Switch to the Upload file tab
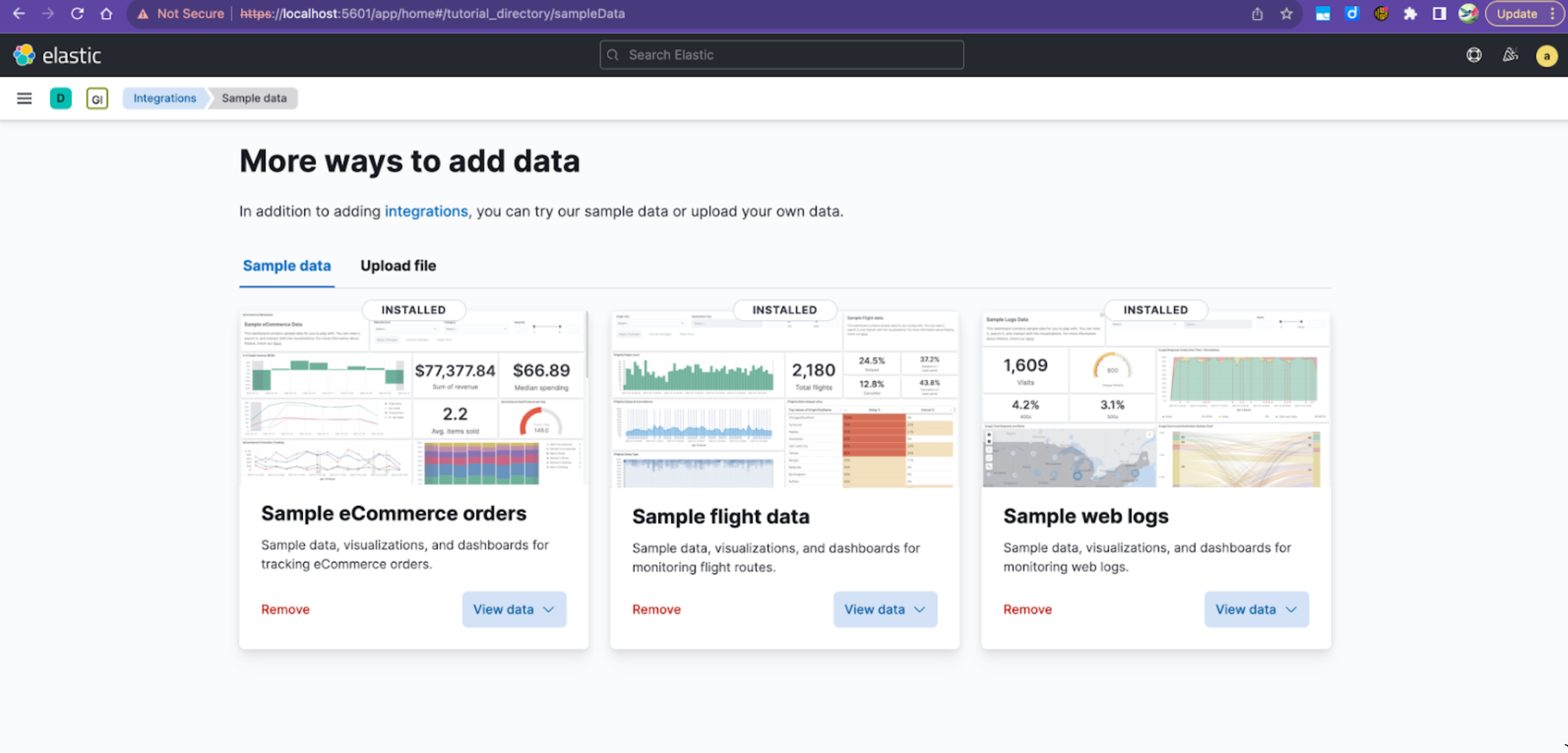The height and width of the screenshot is (753, 1568). pyautogui.click(x=398, y=266)
